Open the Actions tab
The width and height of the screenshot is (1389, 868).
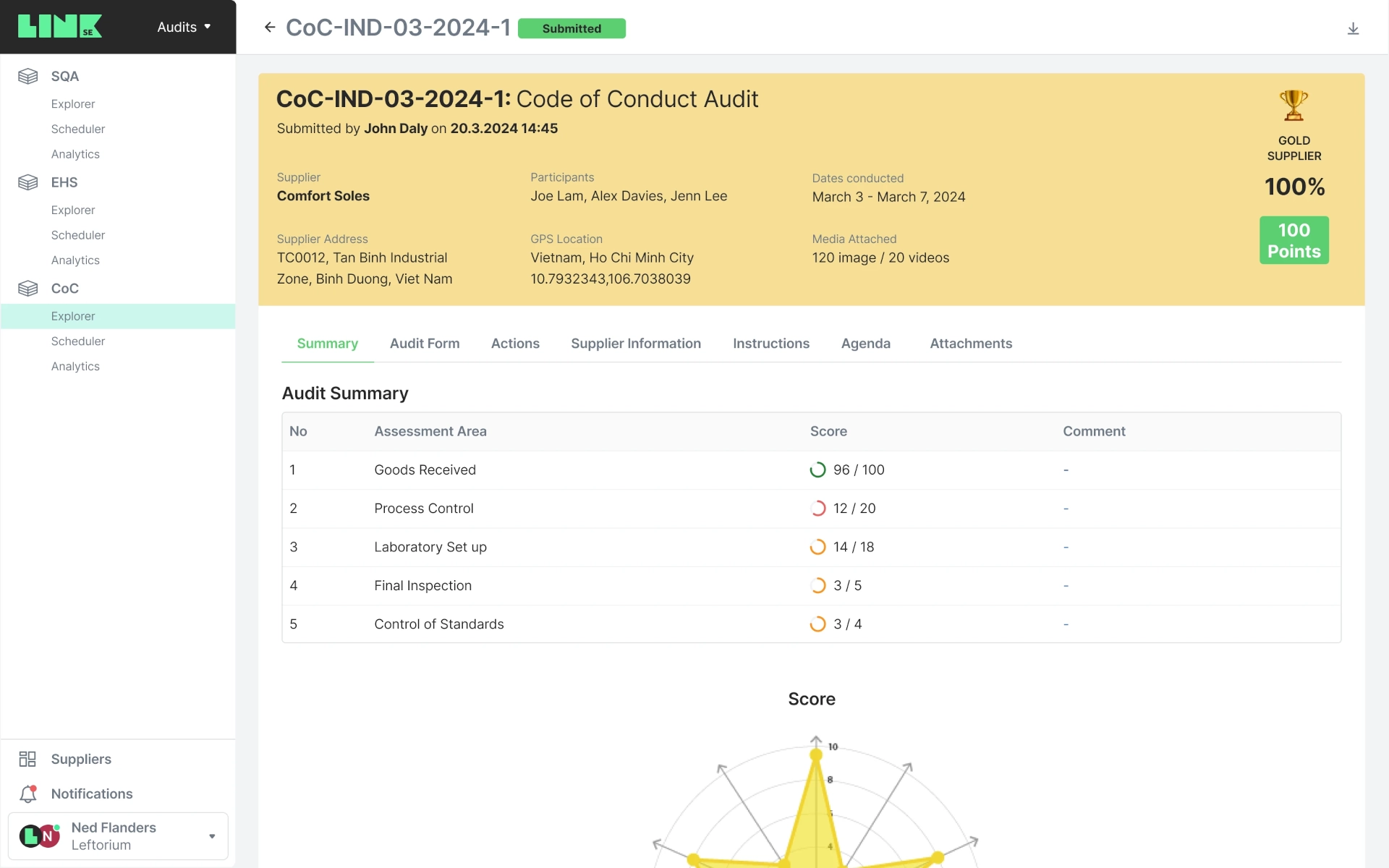[515, 344]
